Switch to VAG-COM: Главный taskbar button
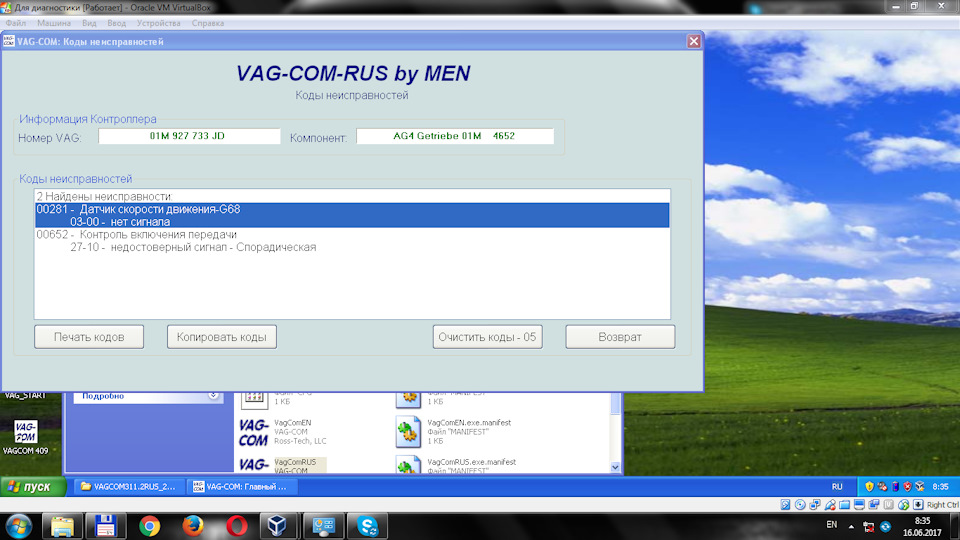The width and height of the screenshot is (960, 540). coord(240,487)
